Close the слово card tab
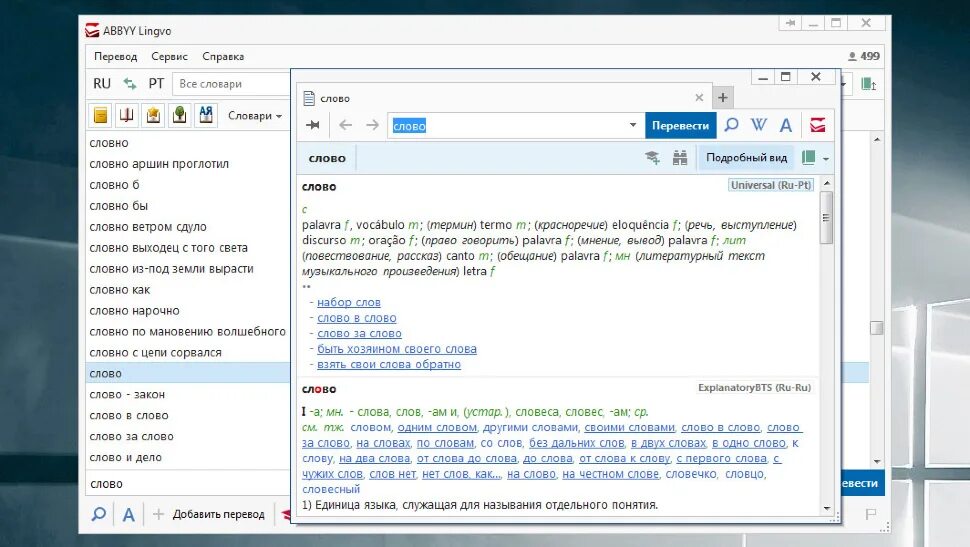Image resolution: width=970 pixels, height=547 pixels. click(699, 98)
